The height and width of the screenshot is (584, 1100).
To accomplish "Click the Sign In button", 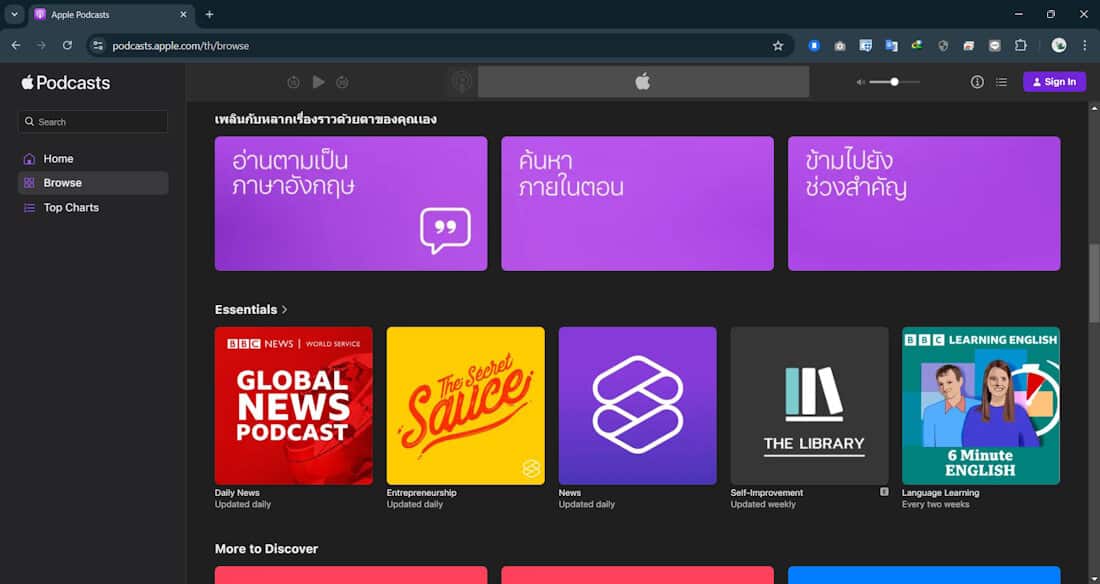I will (x=1054, y=82).
